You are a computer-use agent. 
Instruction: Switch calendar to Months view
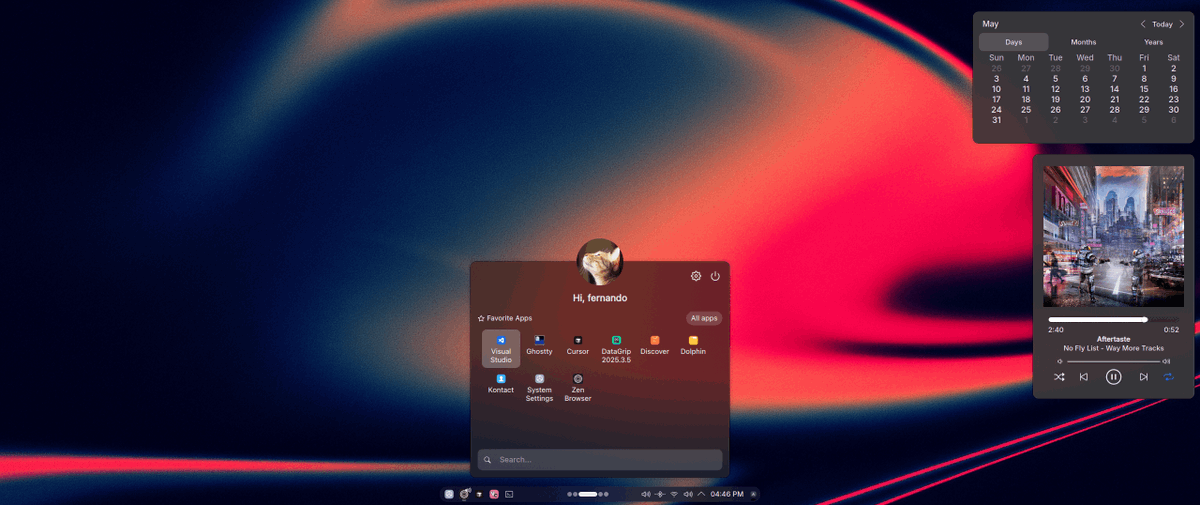coord(1084,42)
